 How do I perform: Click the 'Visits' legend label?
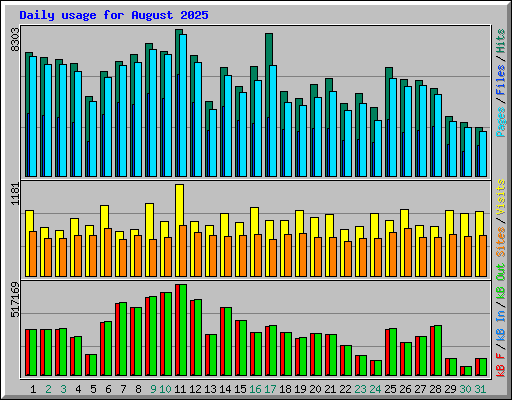click(500, 198)
